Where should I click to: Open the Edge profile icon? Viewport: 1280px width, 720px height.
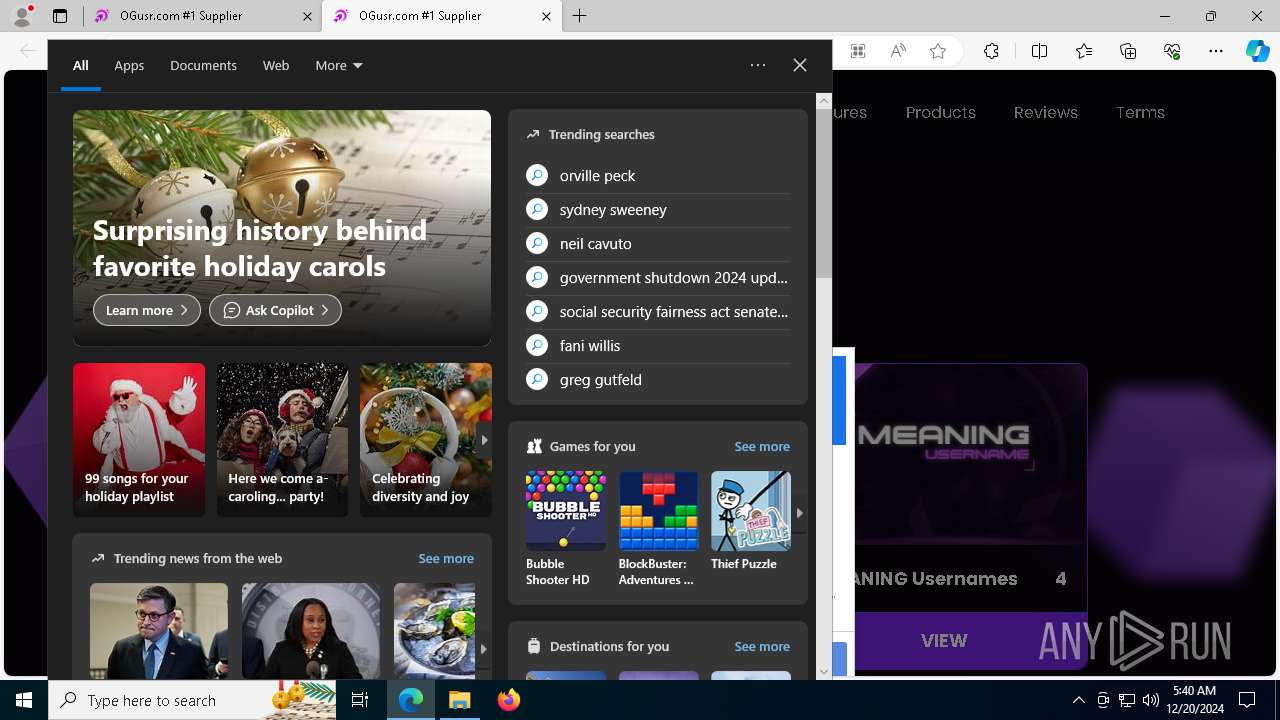tap(22, 15)
